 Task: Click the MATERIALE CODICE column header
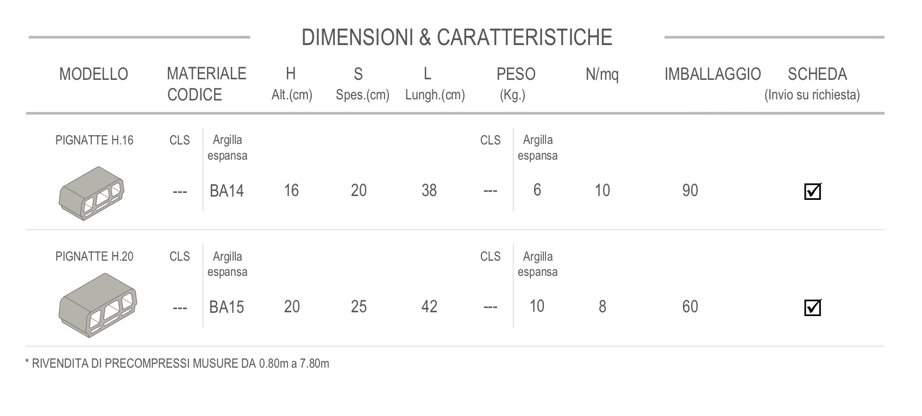coord(206,84)
